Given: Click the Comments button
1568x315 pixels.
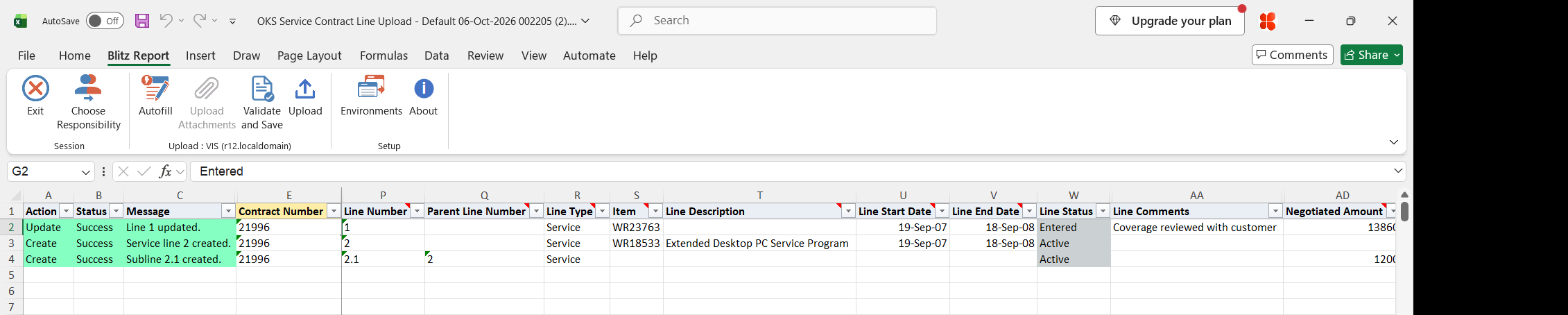Looking at the screenshot, I should pyautogui.click(x=1292, y=55).
